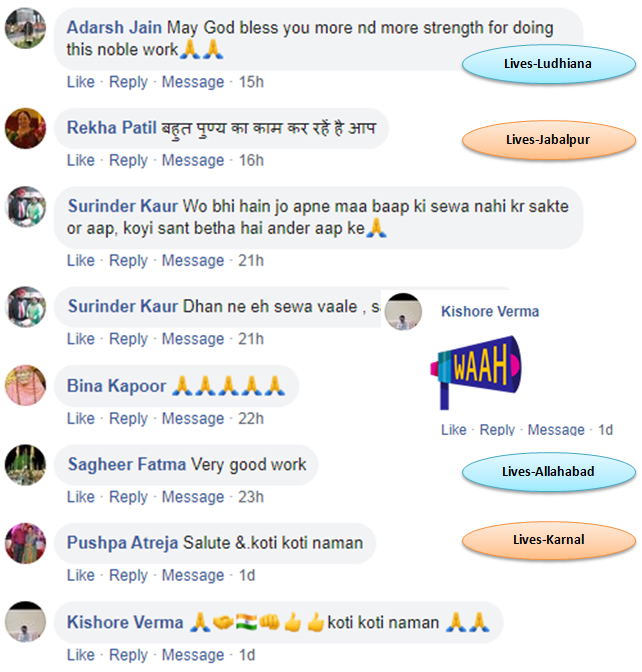Open Kishore Verma name link above sticker
Screen dimensions: 642x672
point(490,312)
